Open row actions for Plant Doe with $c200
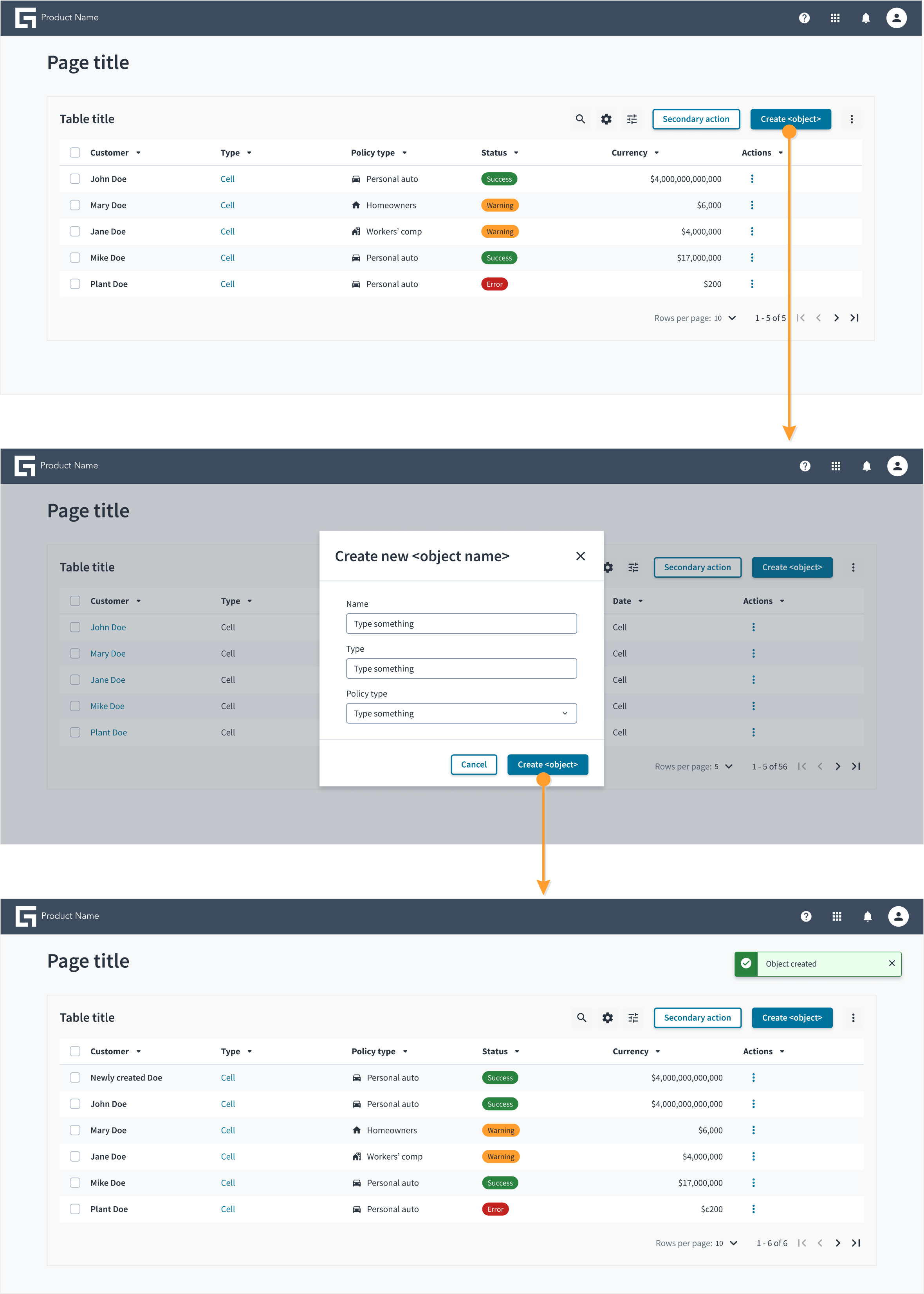The width and height of the screenshot is (924, 1294). coord(753,1209)
